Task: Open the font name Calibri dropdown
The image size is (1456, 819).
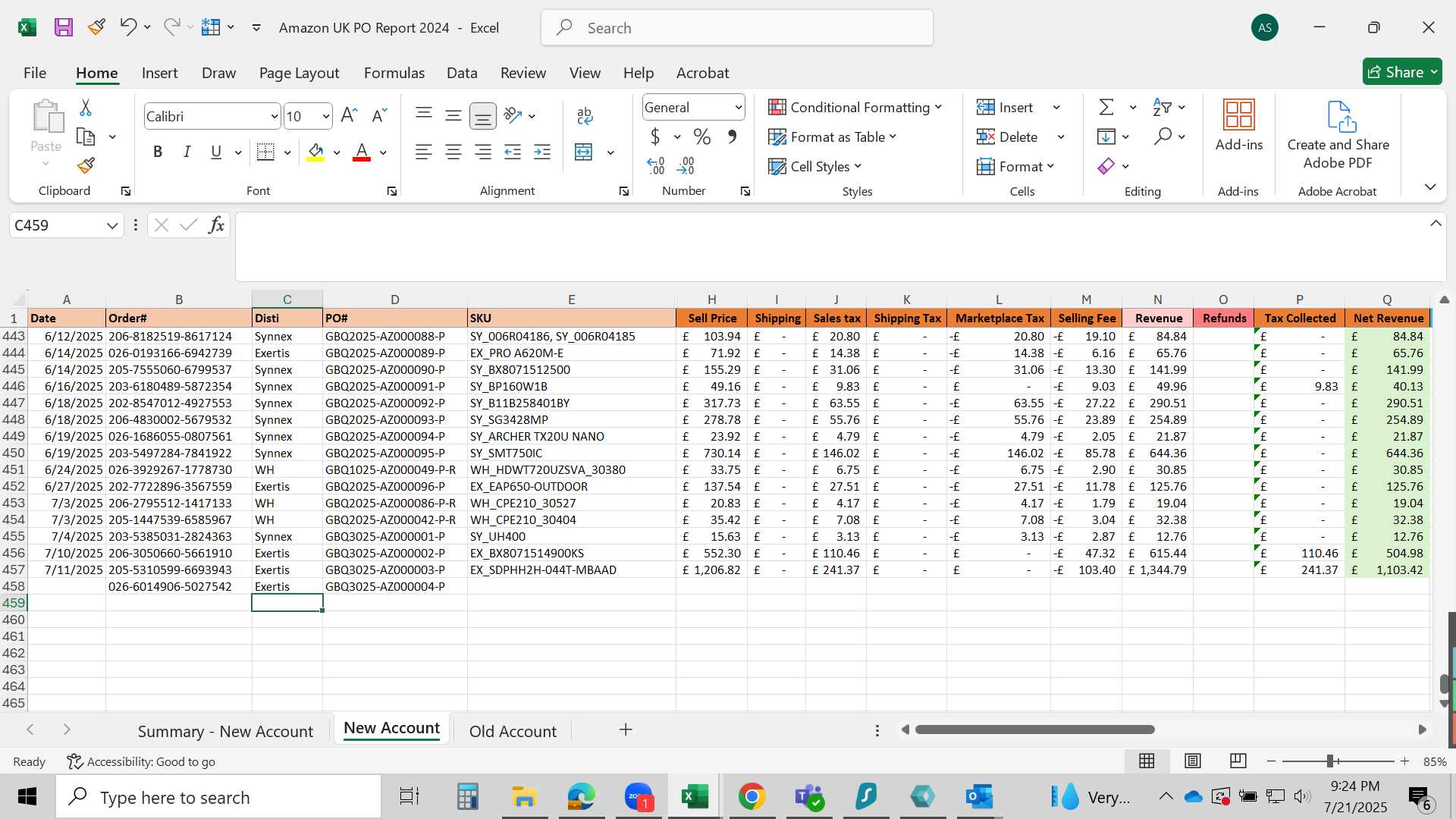Action: tap(274, 117)
